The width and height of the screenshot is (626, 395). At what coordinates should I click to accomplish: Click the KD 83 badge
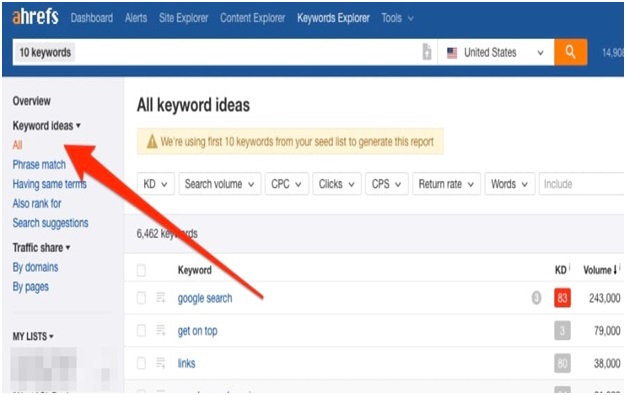click(x=562, y=298)
